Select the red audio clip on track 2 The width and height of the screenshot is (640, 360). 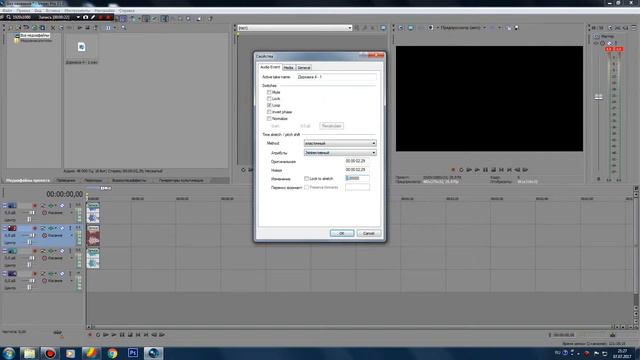click(x=93, y=236)
